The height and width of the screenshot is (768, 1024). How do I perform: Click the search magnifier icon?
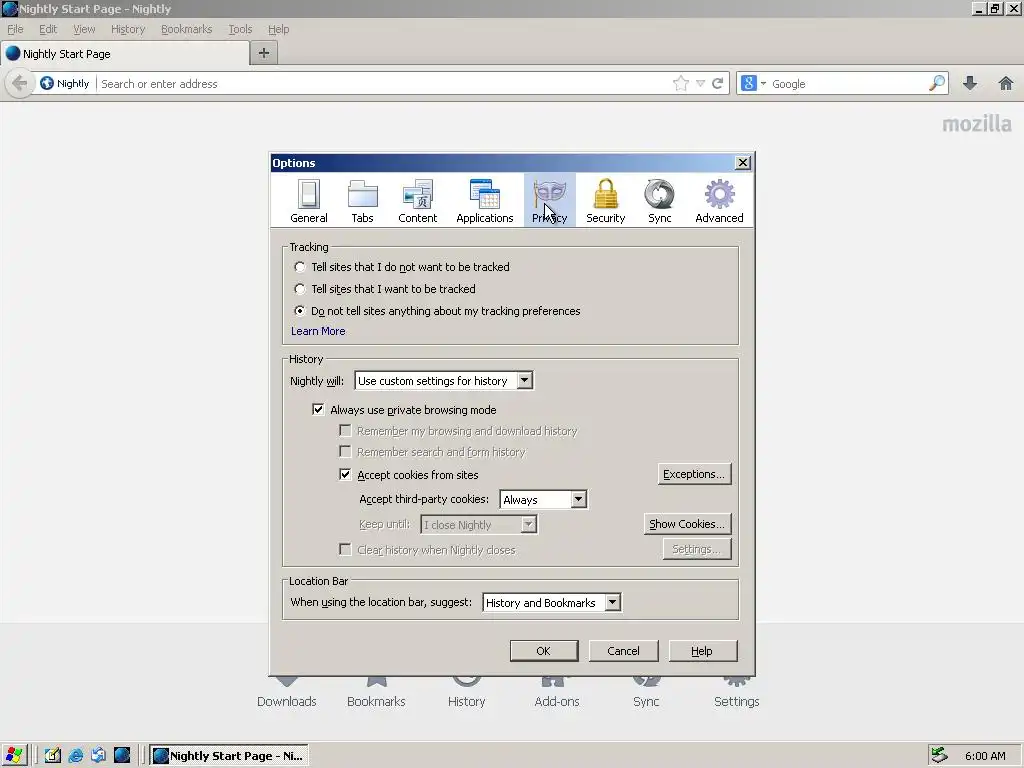(936, 83)
